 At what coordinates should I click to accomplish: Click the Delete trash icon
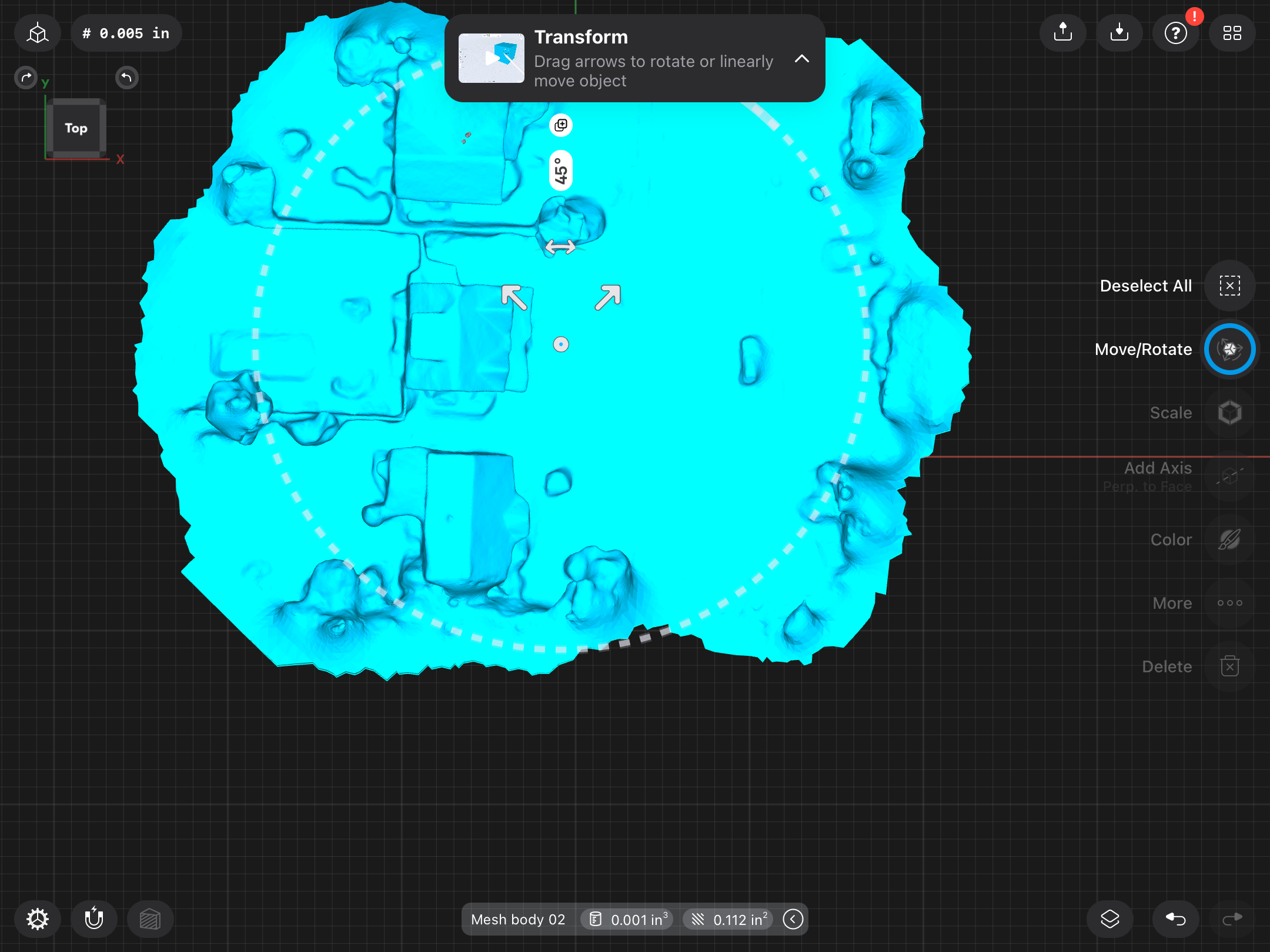(1229, 666)
